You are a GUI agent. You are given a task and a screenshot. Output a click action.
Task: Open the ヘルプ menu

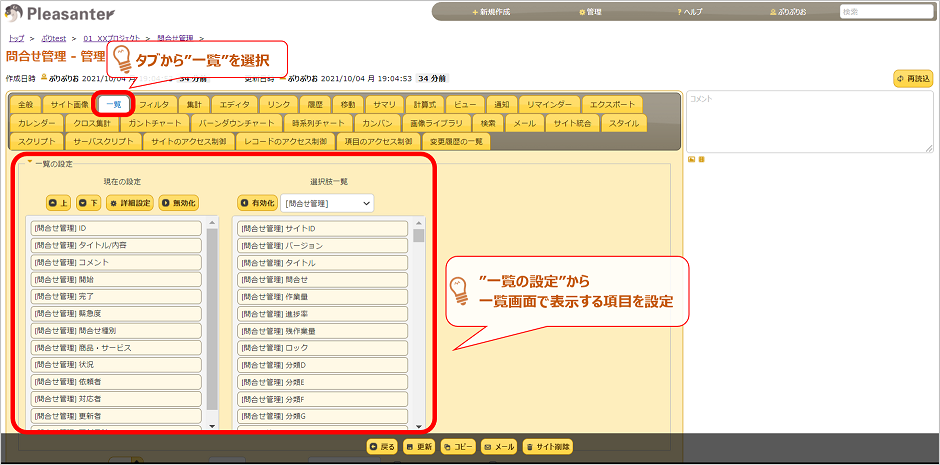690,12
